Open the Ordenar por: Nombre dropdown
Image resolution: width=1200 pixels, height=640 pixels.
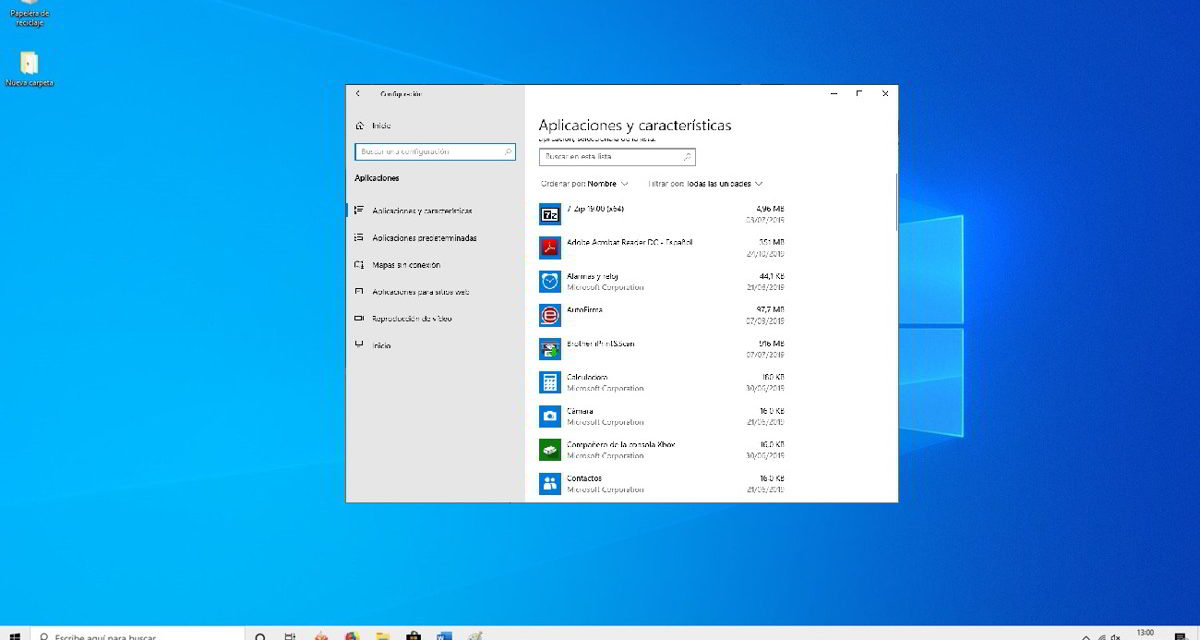585,184
